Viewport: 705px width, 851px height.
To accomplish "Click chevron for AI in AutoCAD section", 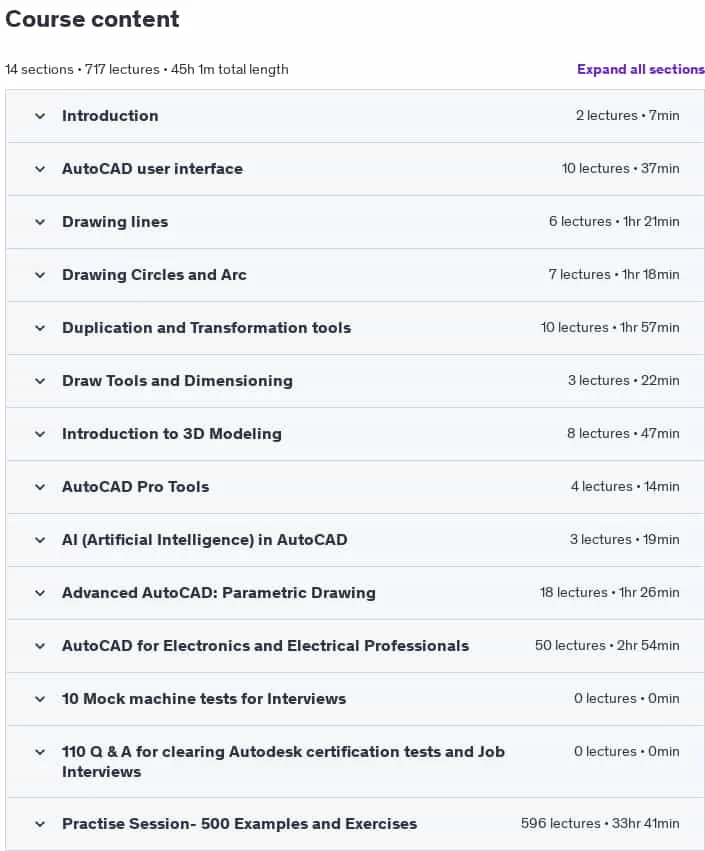I will point(40,540).
